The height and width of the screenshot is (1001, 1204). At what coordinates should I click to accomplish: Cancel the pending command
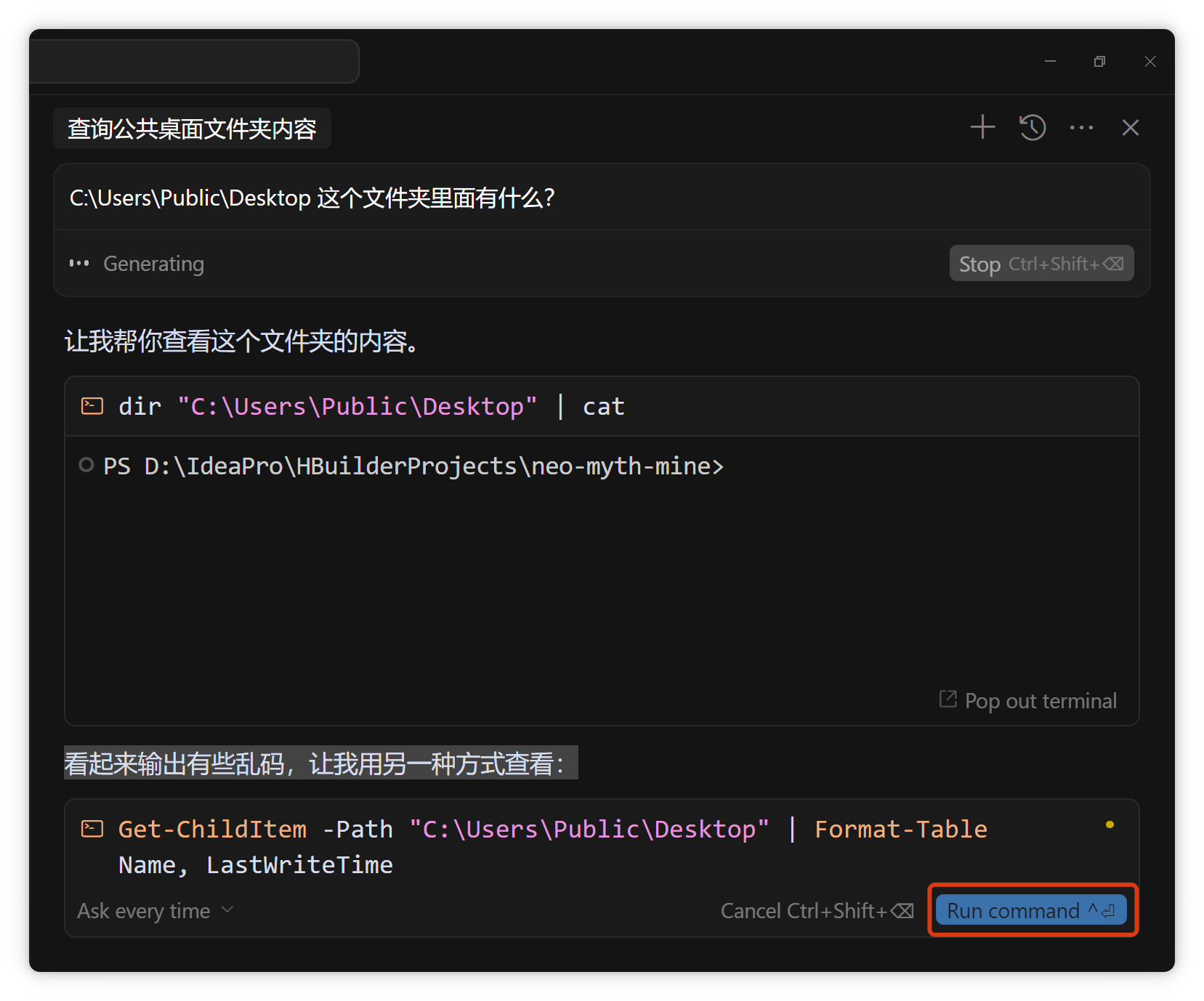tap(817, 911)
